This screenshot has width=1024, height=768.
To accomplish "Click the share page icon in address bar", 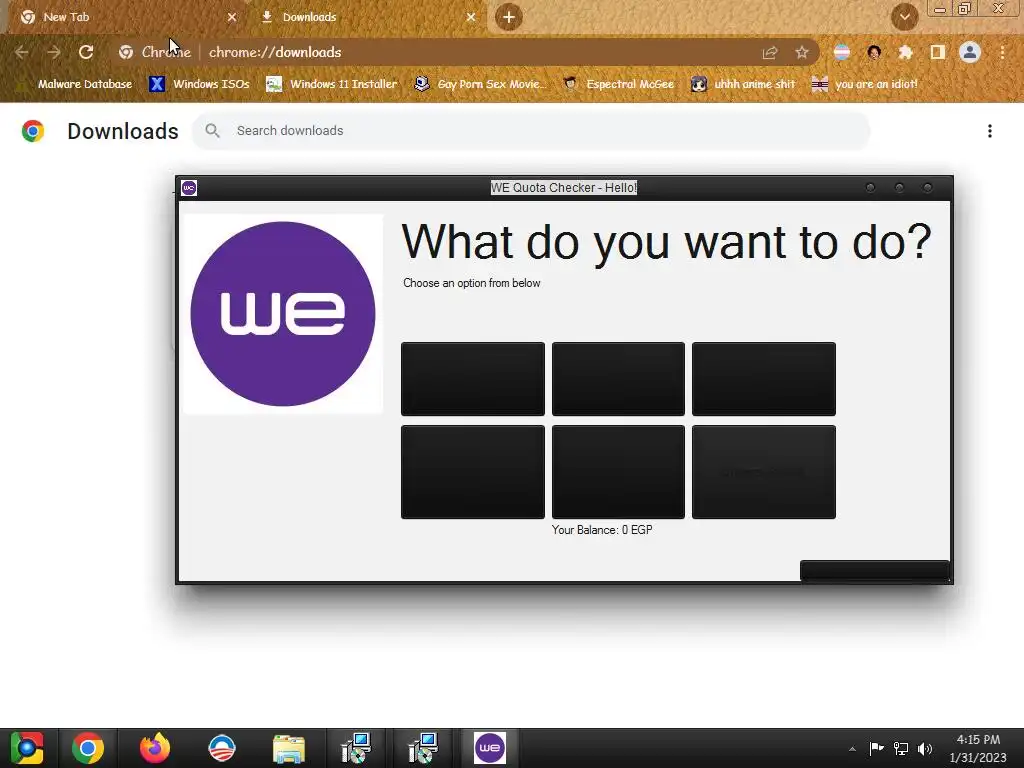I will (x=770, y=52).
